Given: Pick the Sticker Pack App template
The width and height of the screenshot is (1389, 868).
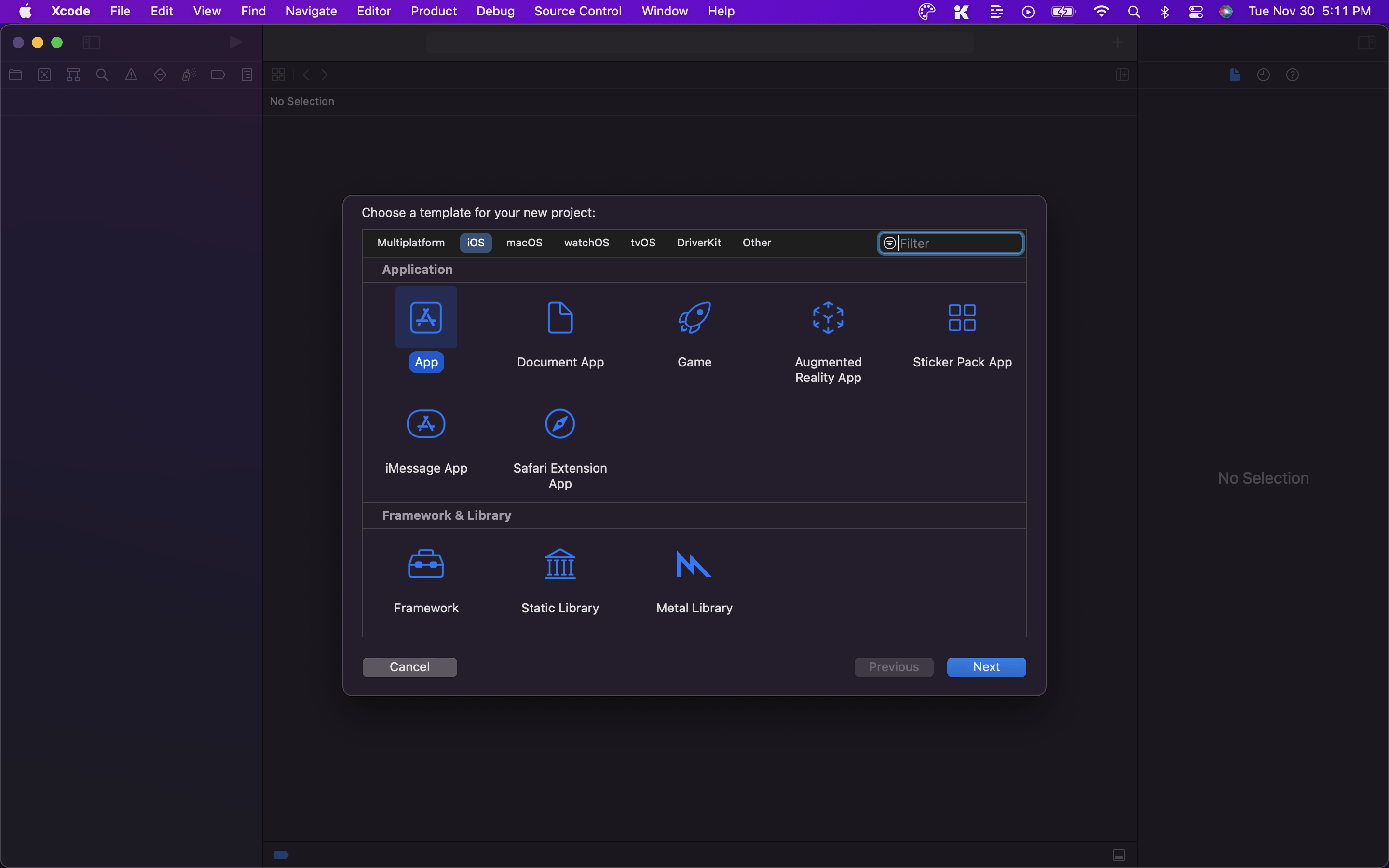Looking at the screenshot, I should tap(962, 317).
